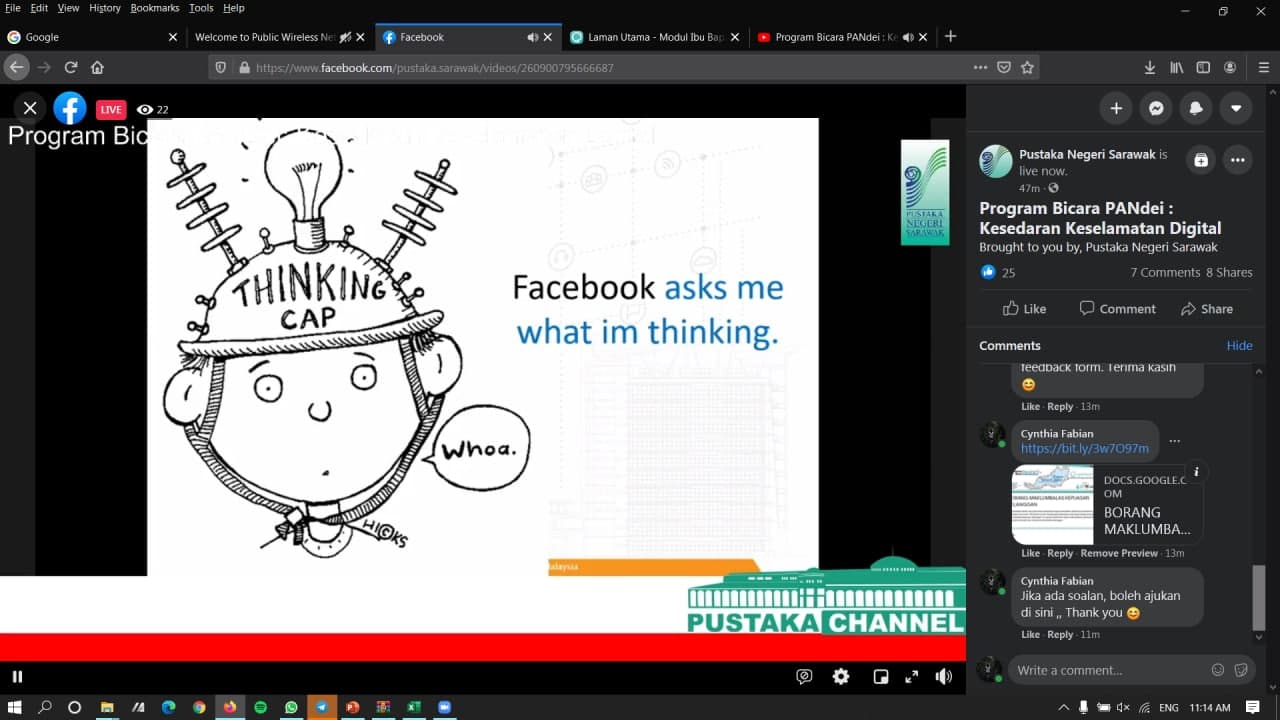Mute audio on the Facebook tab
1280x720 pixels.
click(532, 37)
